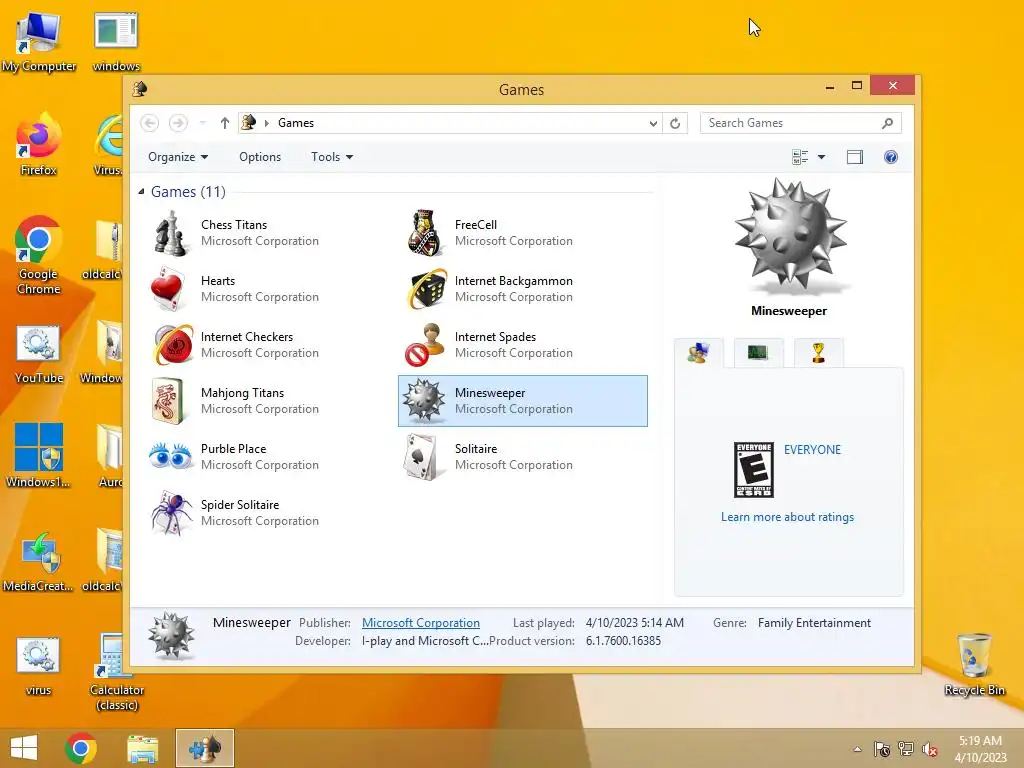Viewport: 1024px width, 768px height.
Task: Select the My Computer desktop icon
Action: [39, 41]
